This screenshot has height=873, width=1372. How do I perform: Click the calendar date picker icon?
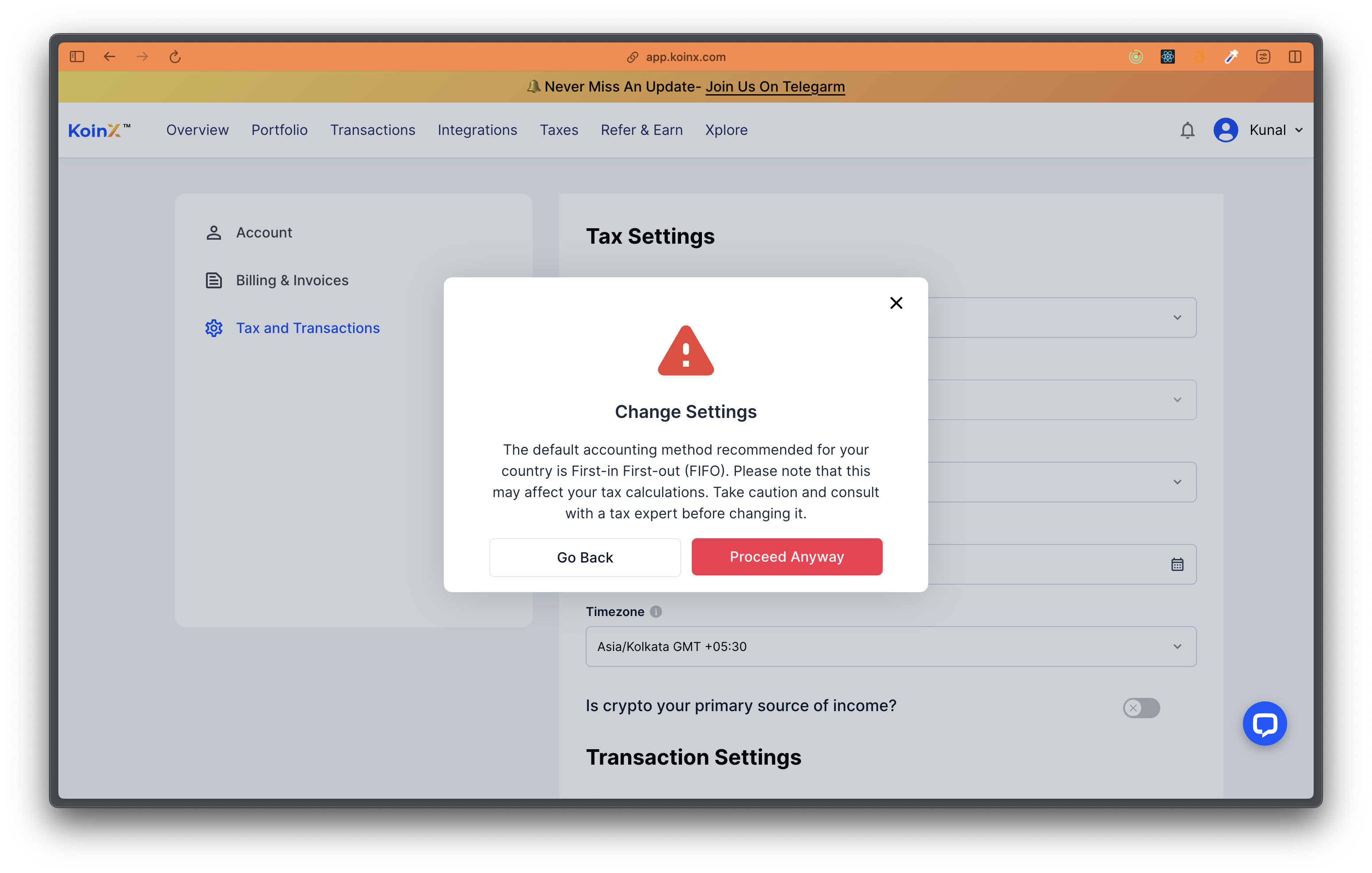(x=1177, y=564)
